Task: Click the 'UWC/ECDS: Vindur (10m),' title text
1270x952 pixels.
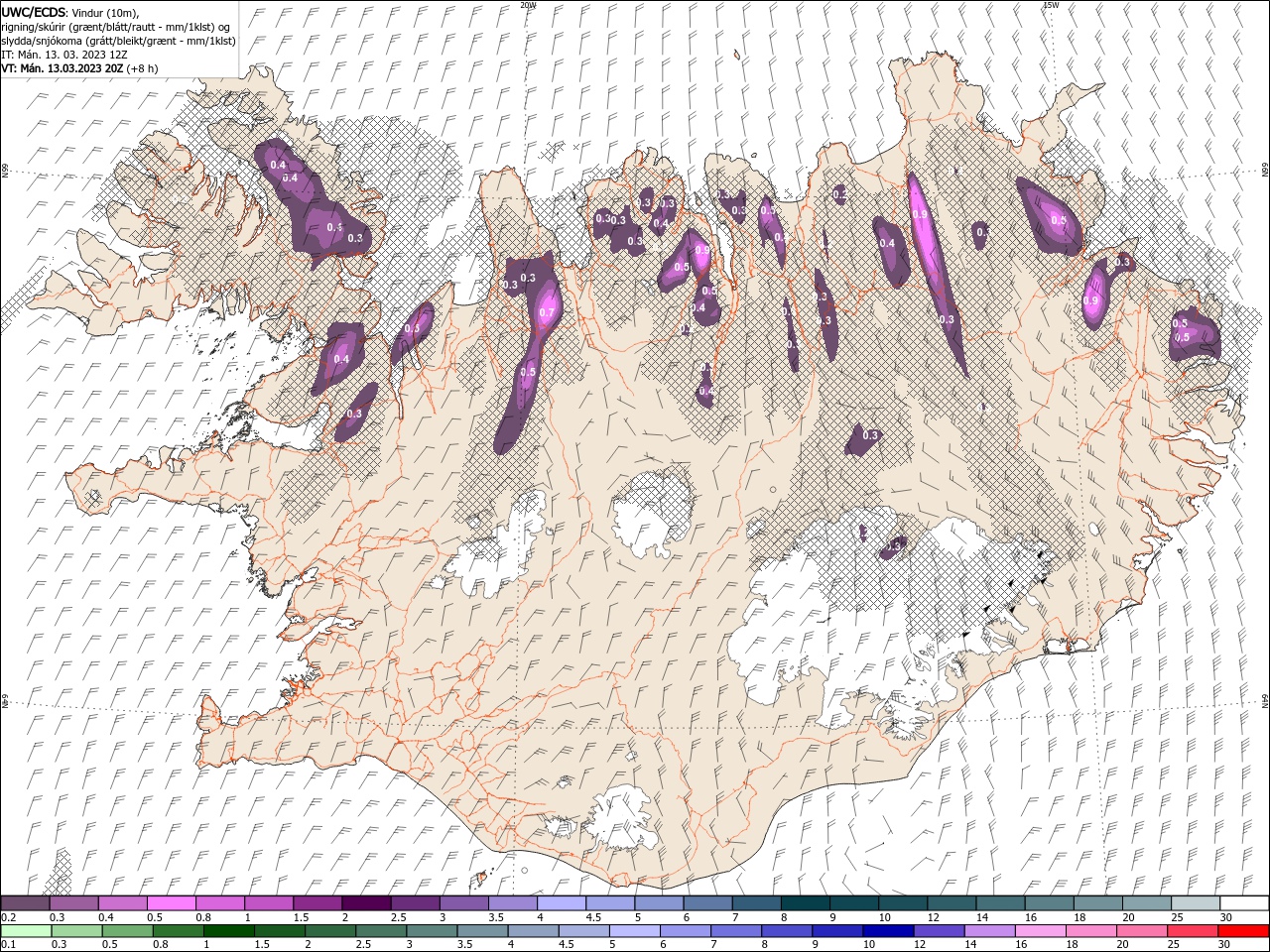Action: coord(70,12)
